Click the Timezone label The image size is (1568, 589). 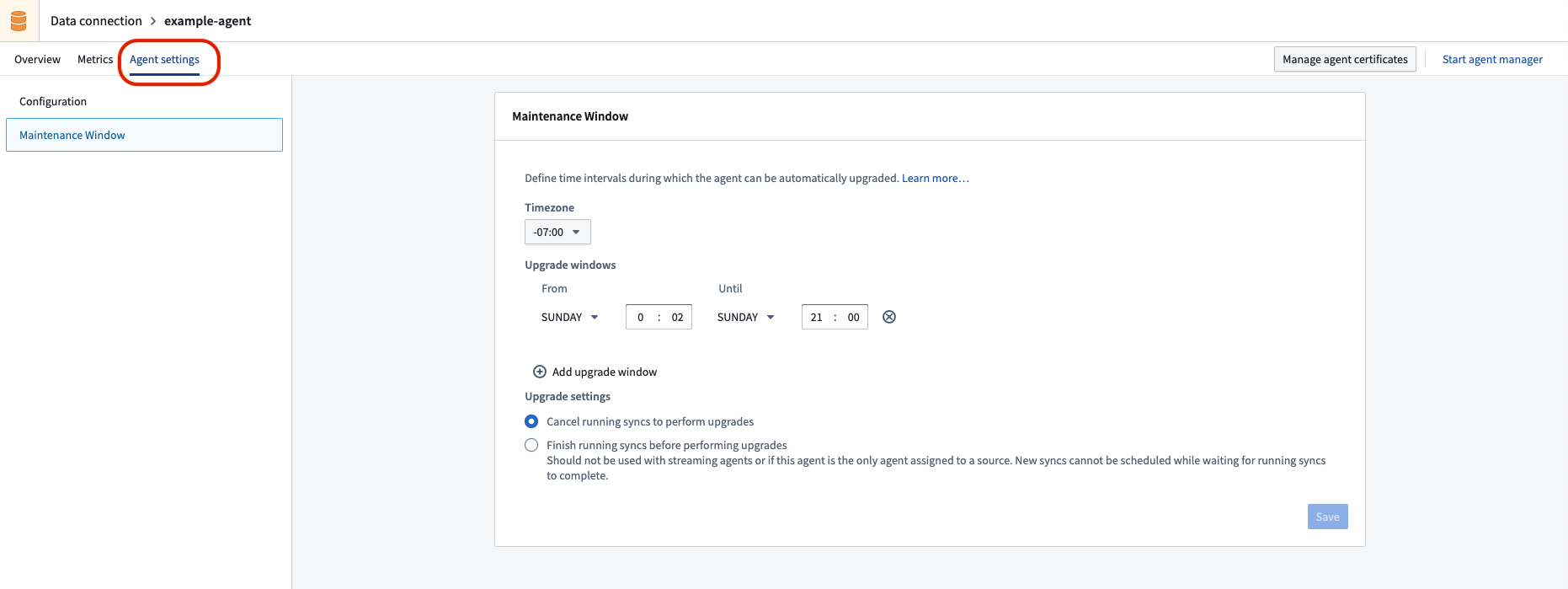(x=549, y=207)
